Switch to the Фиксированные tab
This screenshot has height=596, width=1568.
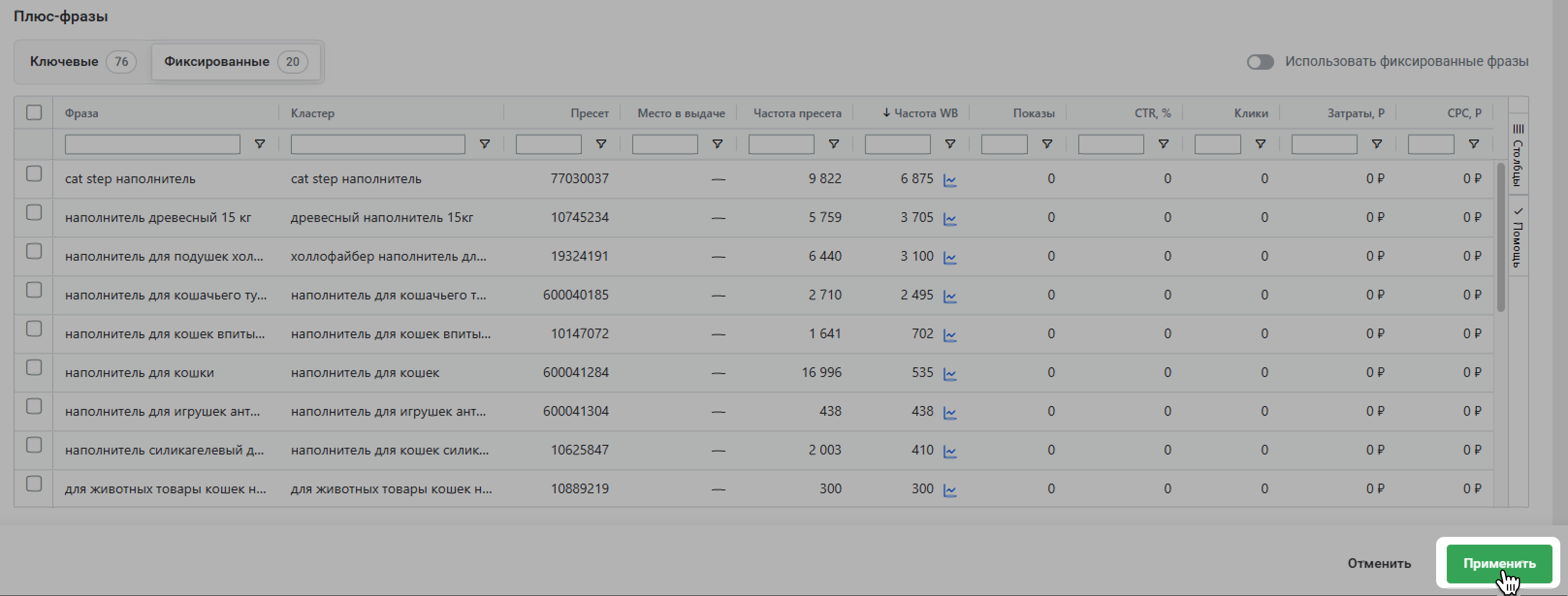point(236,62)
